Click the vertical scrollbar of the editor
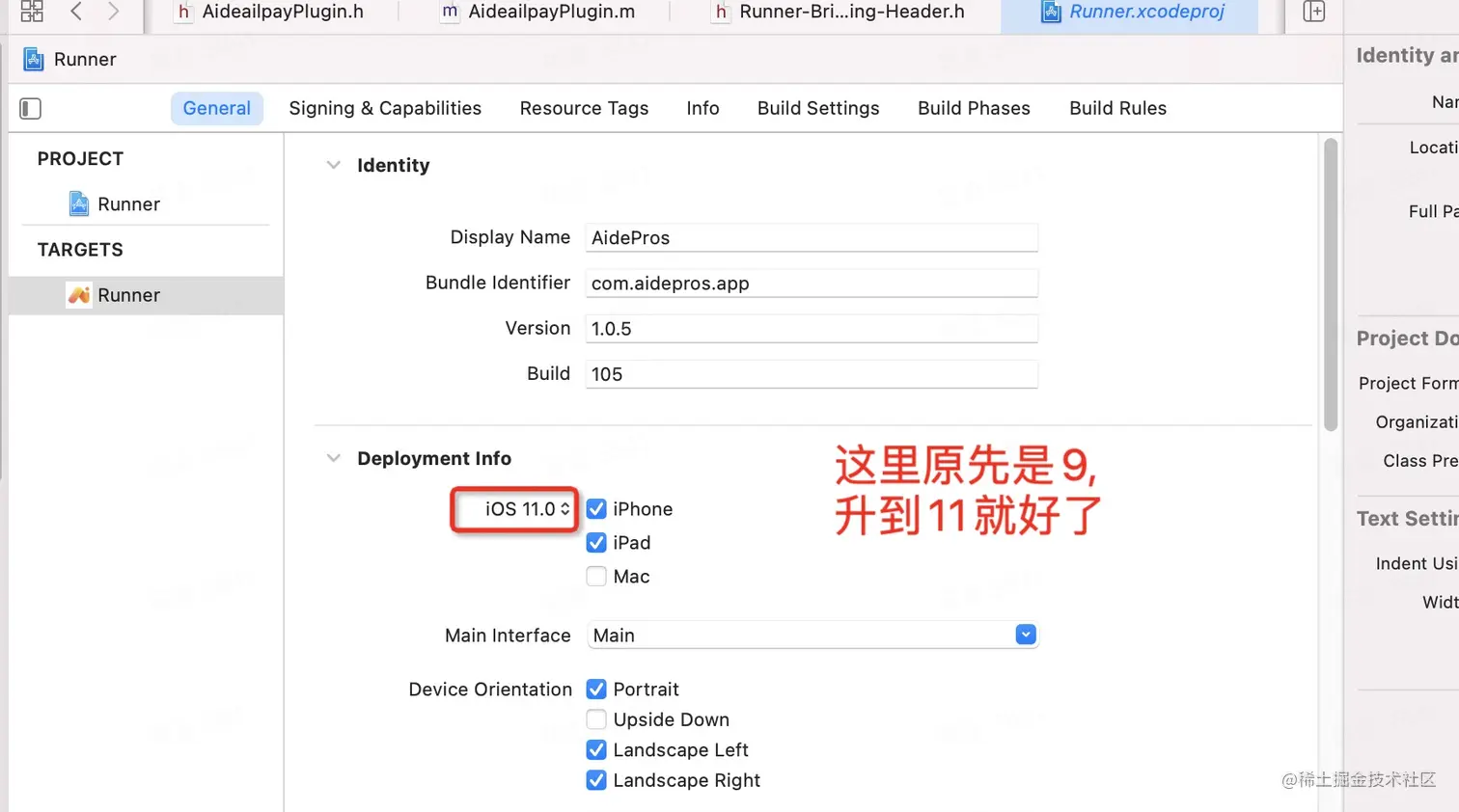 coord(1331,284)
